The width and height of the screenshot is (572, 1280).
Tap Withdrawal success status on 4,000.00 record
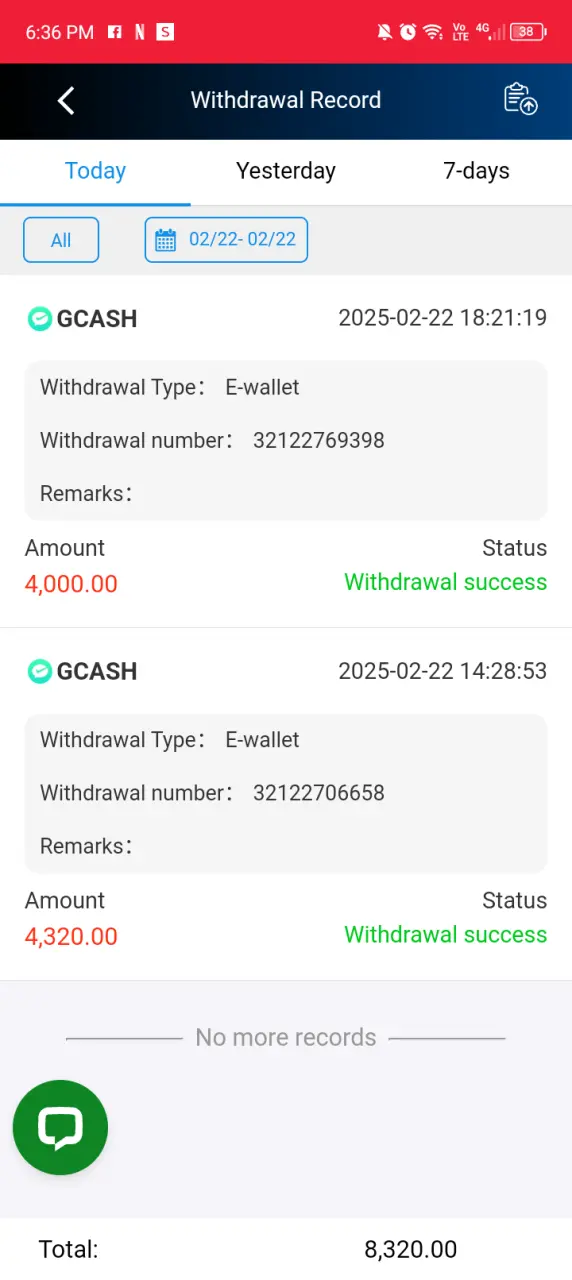[x=446, y=582]
